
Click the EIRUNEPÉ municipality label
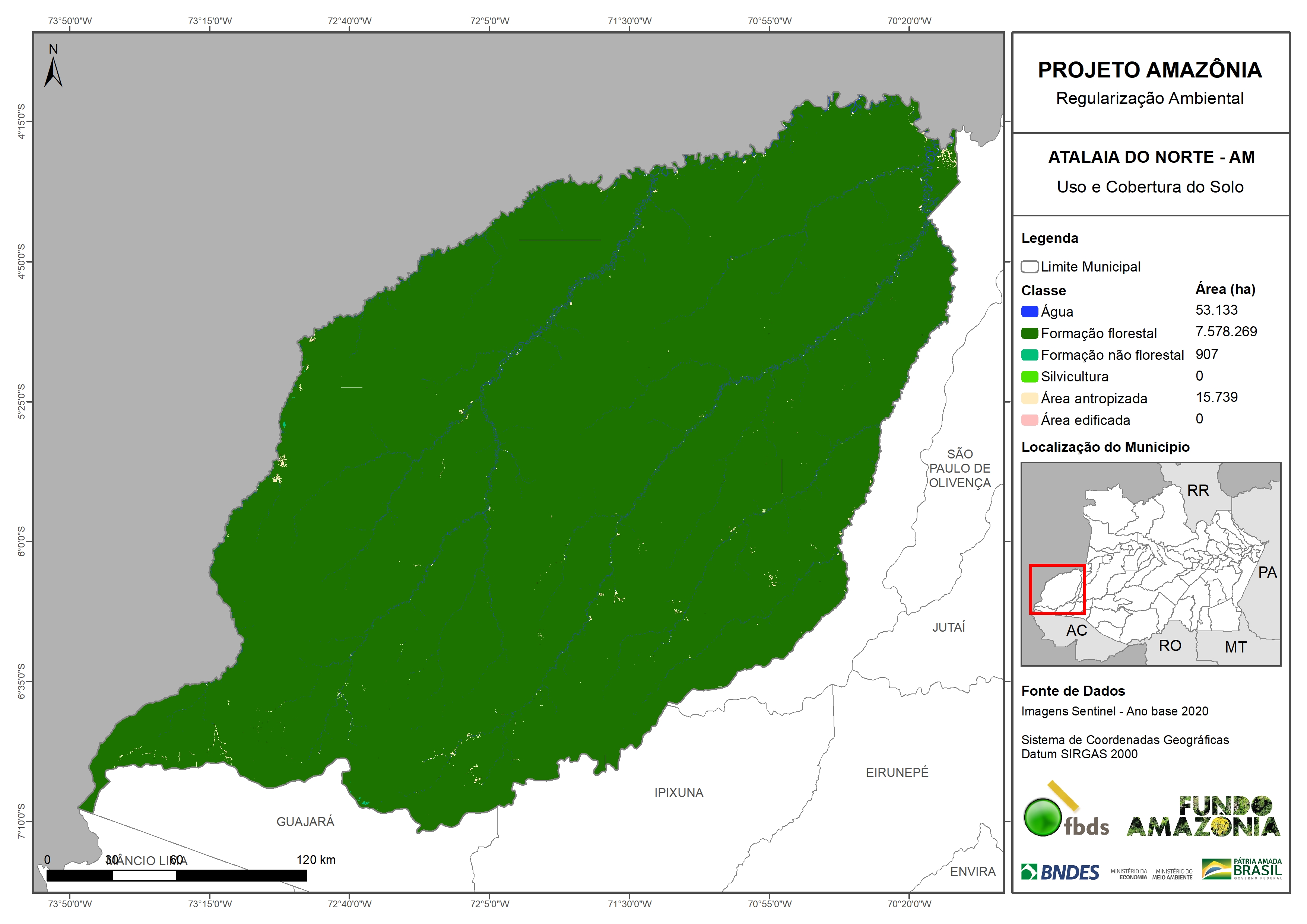pos(897,772)
